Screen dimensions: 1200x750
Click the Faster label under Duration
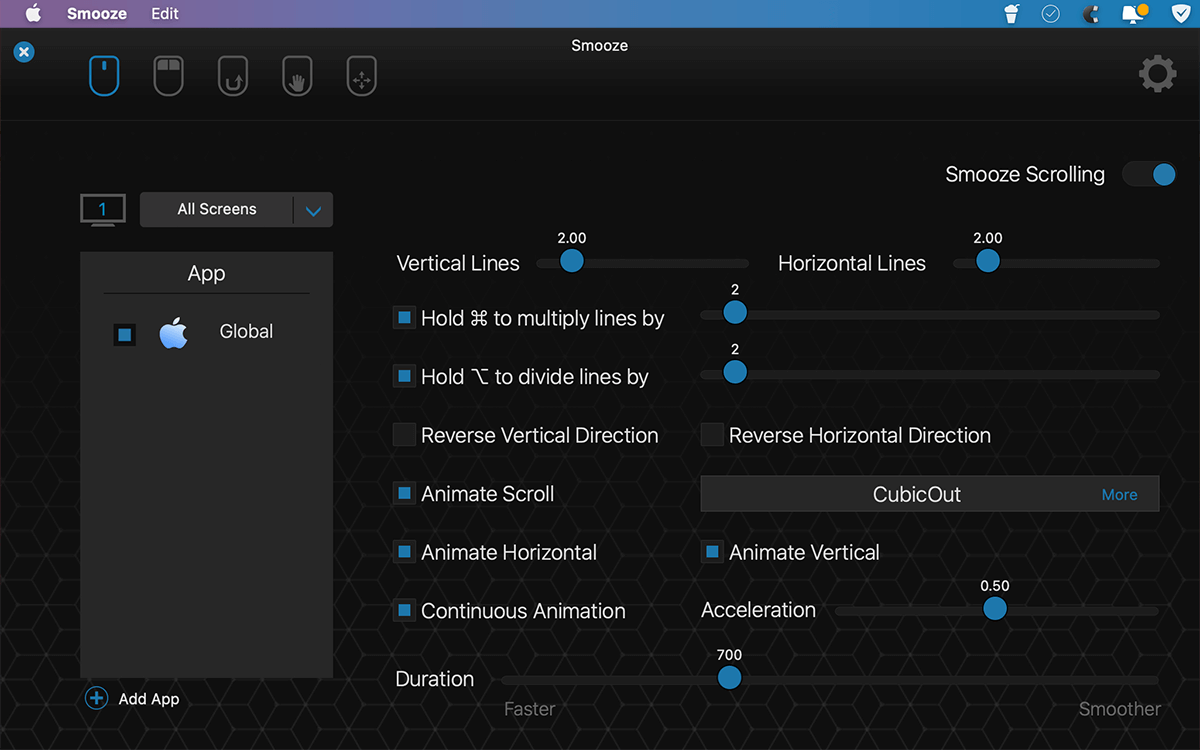click(x=529, y=709)
